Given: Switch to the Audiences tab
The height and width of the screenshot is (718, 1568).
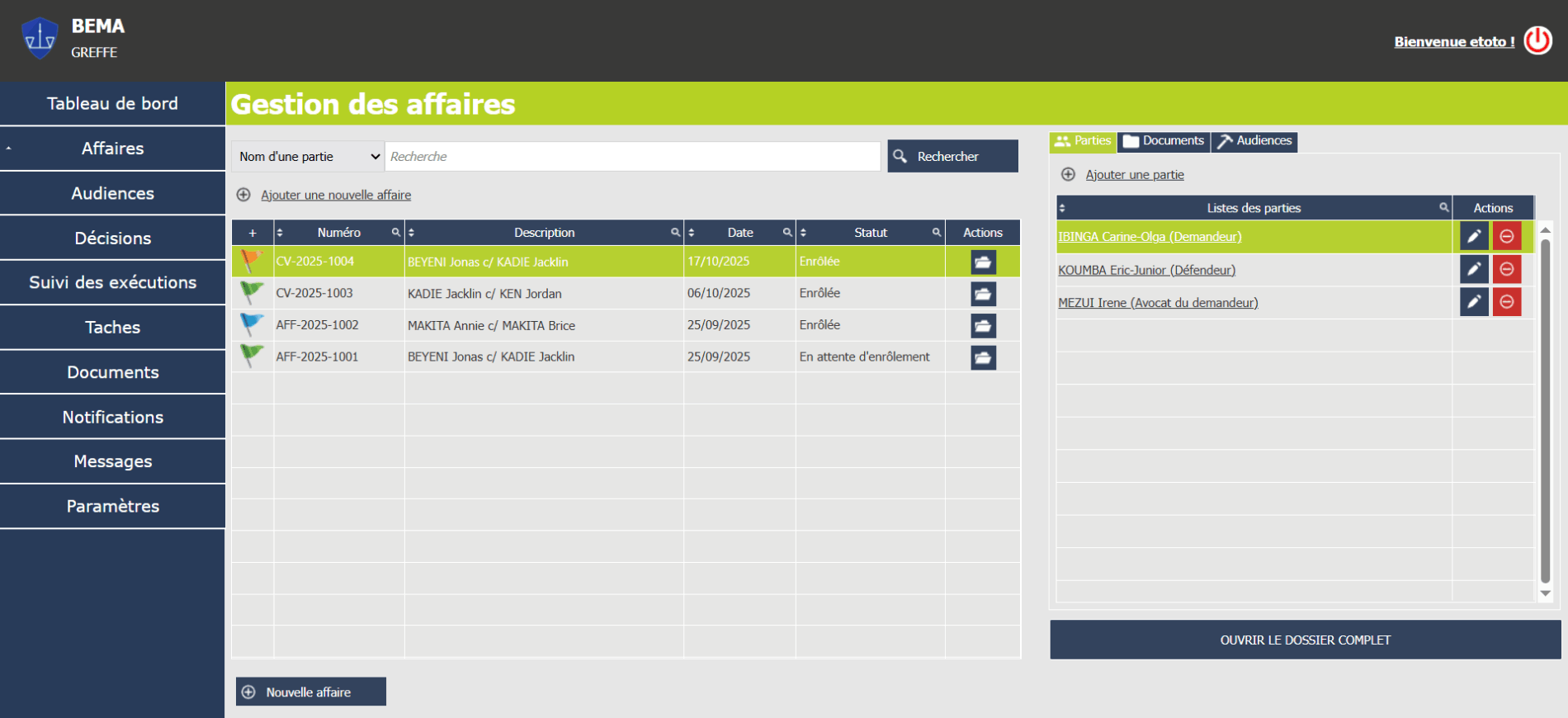Looking at the screenshot, I should [1254, 141].
